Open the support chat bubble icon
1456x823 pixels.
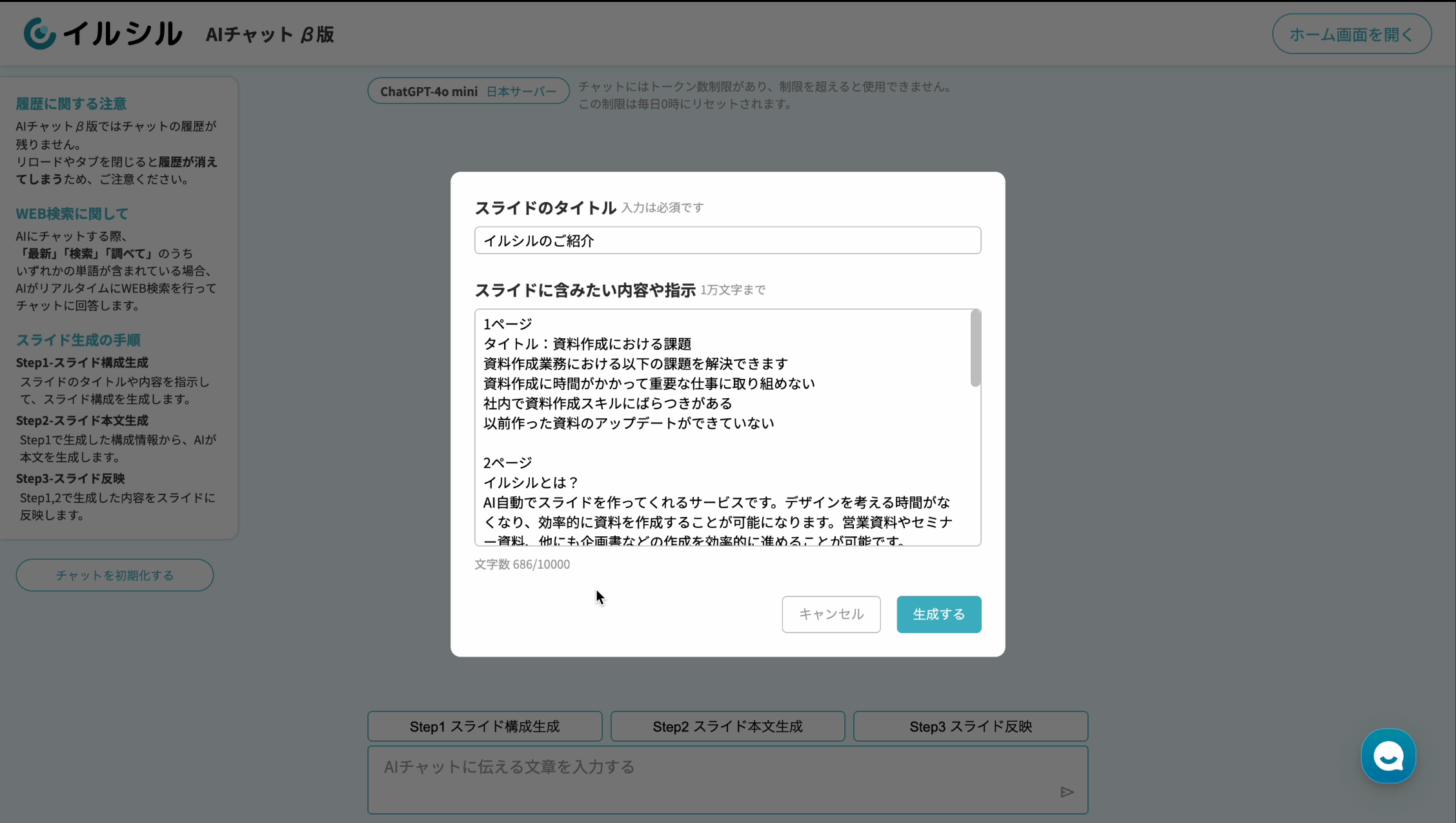pyautogui.click(x=1388, y=756)
